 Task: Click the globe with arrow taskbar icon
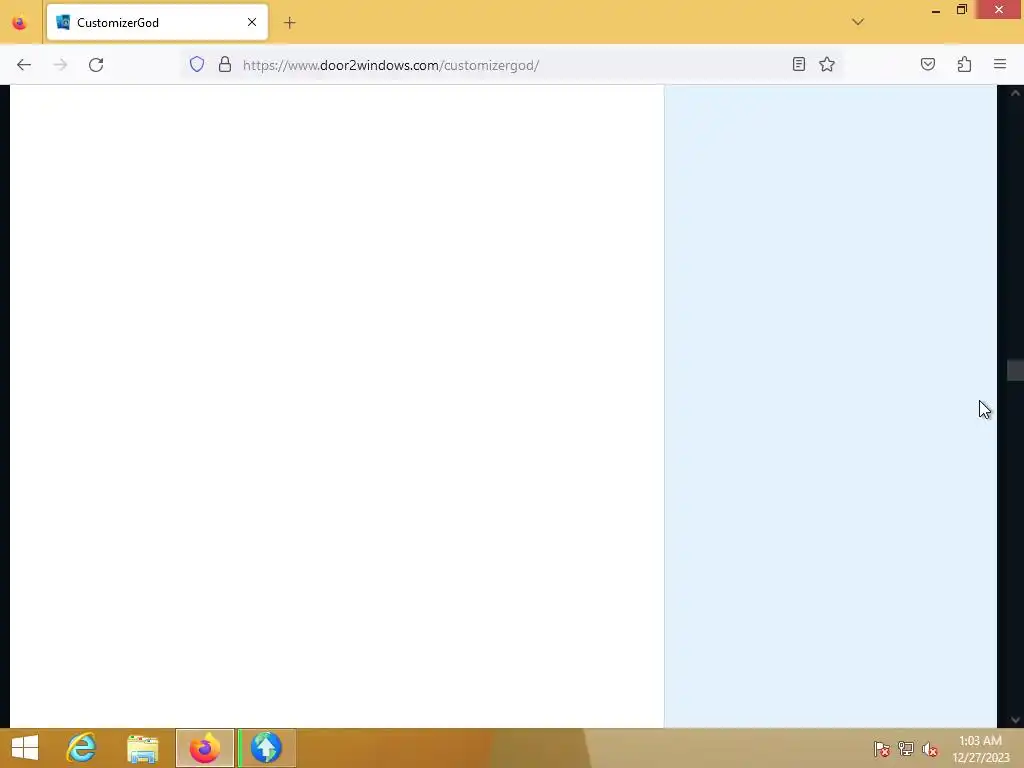click(x=266, y=748)
